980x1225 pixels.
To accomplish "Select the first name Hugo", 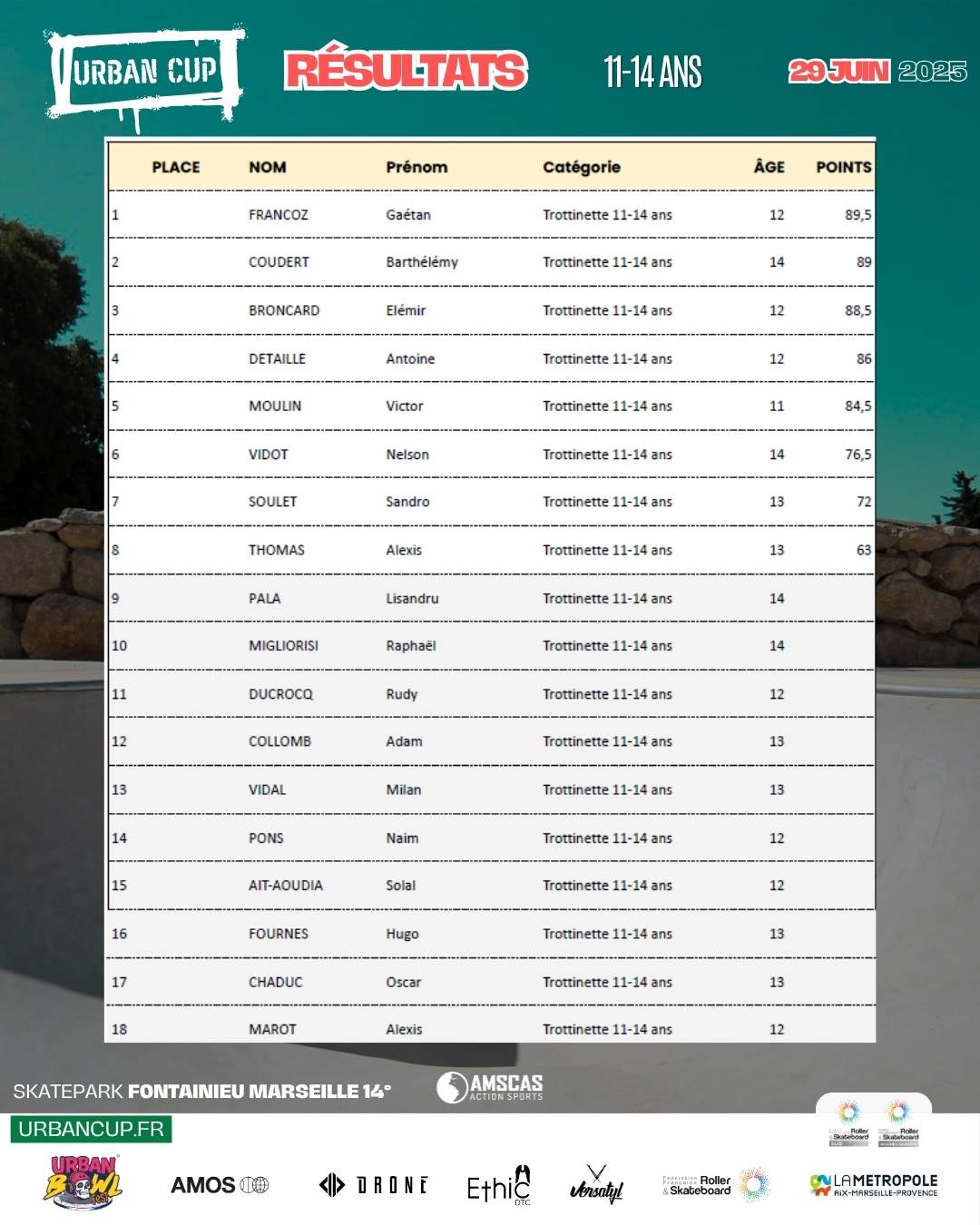I will (x=402, y=934).
